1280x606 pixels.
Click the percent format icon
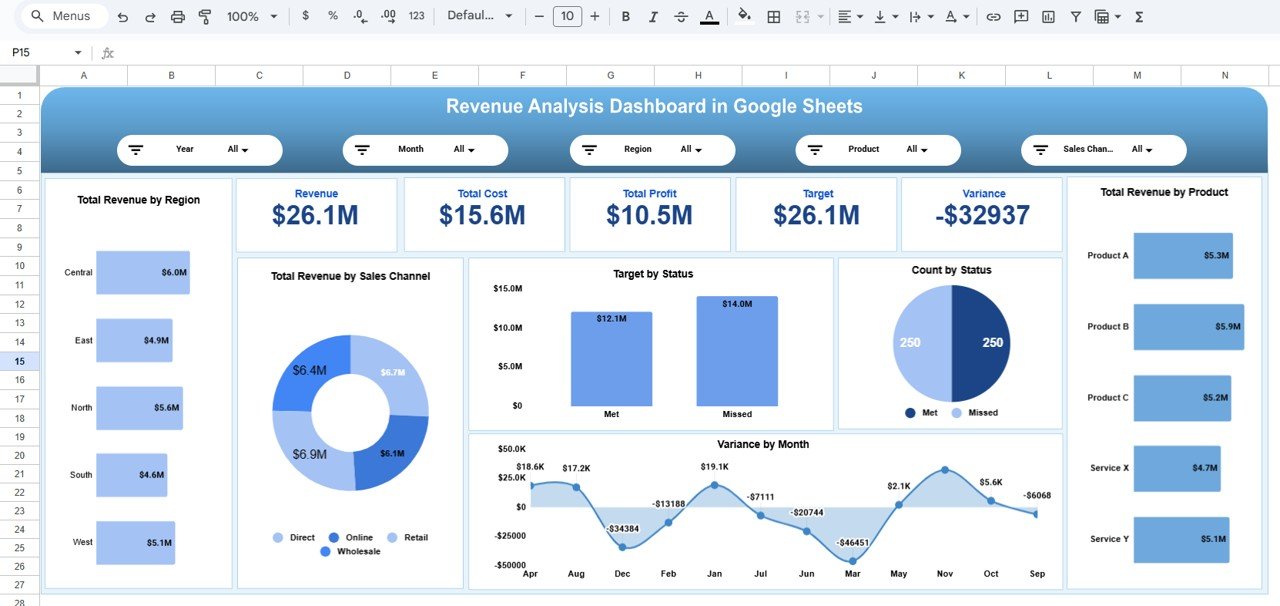click(332, 16)
